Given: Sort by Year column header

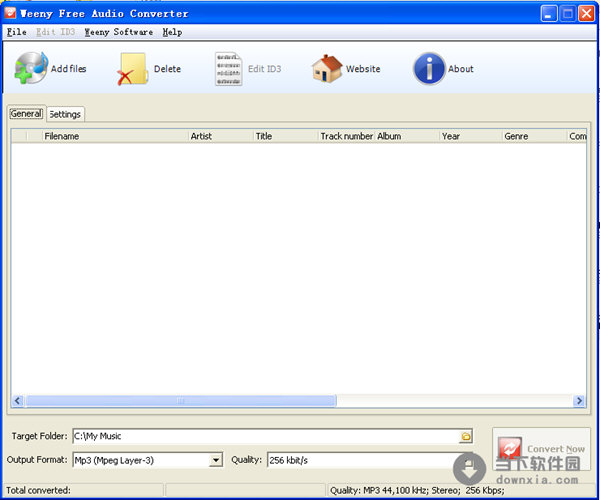Looking at the screenshot, I should (471, 136).
